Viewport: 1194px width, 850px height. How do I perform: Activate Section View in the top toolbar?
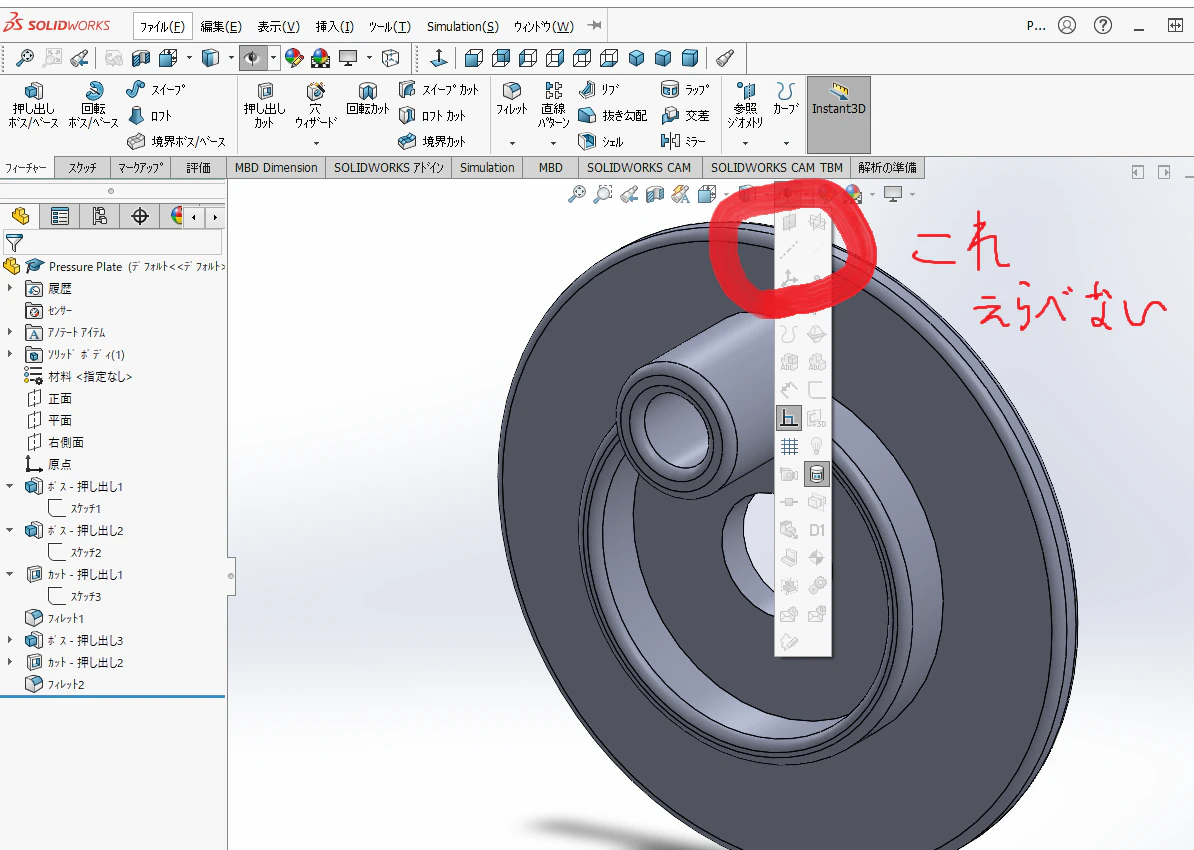pyautogui.click(x=141, y=58)
